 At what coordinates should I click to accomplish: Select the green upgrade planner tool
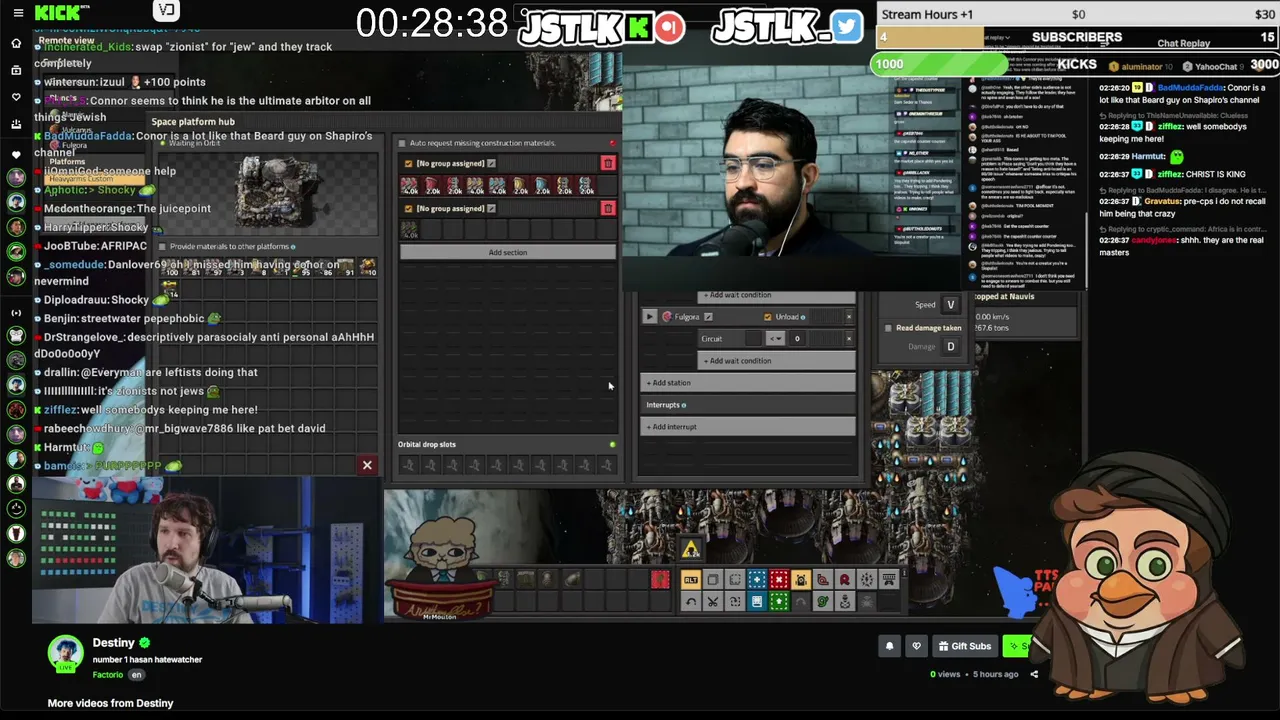(779, 601)
